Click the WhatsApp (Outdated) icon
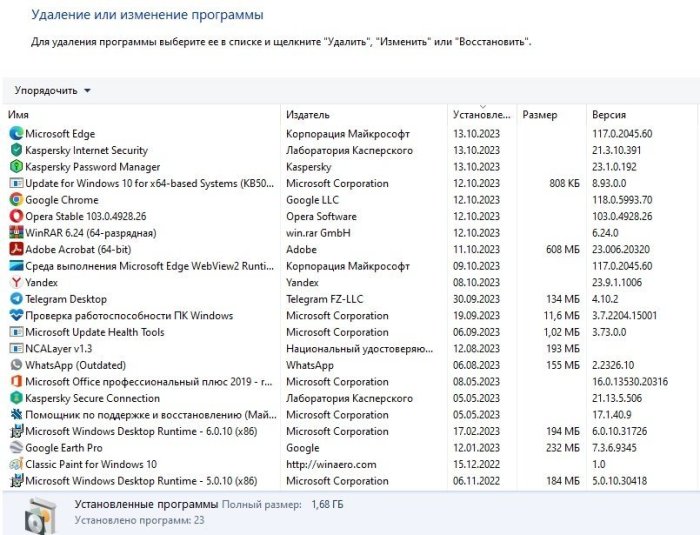 click(x=16, y=365)
